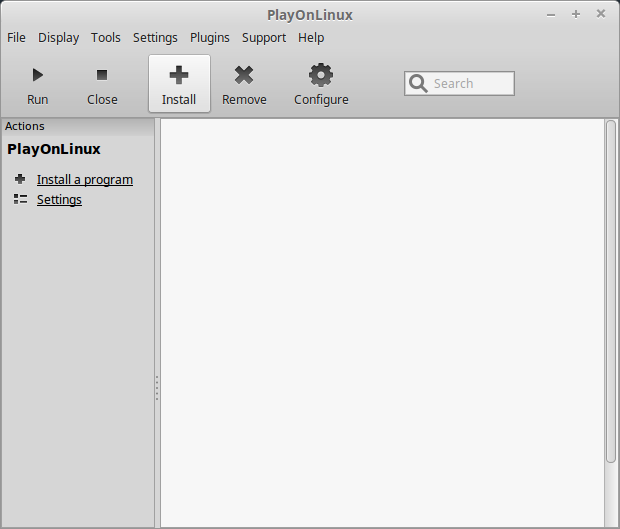
Task: Minimize the PlayOnLinux window
Action: tap(551, 15)
